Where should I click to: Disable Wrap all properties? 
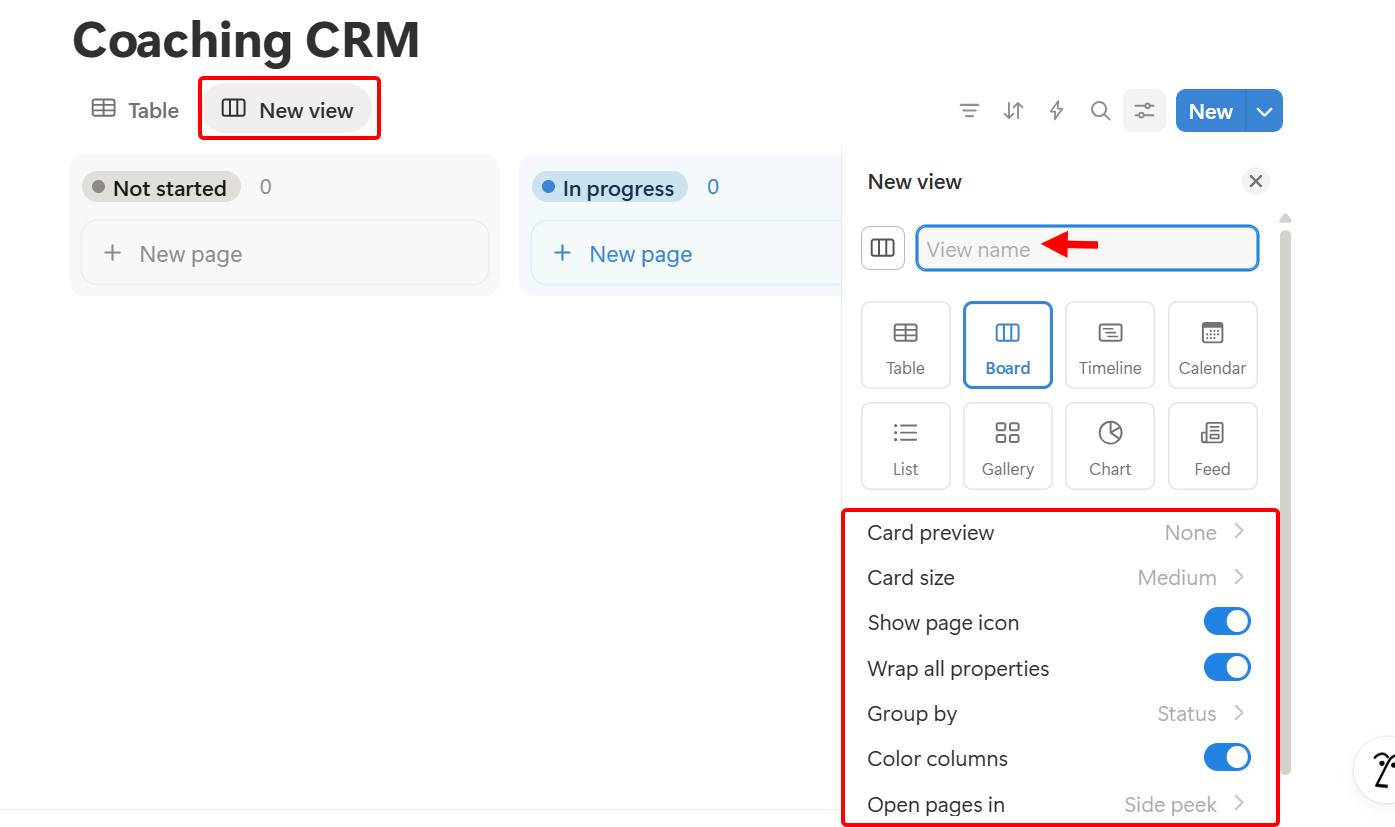pyautogui.click(x=1227, y=667)
